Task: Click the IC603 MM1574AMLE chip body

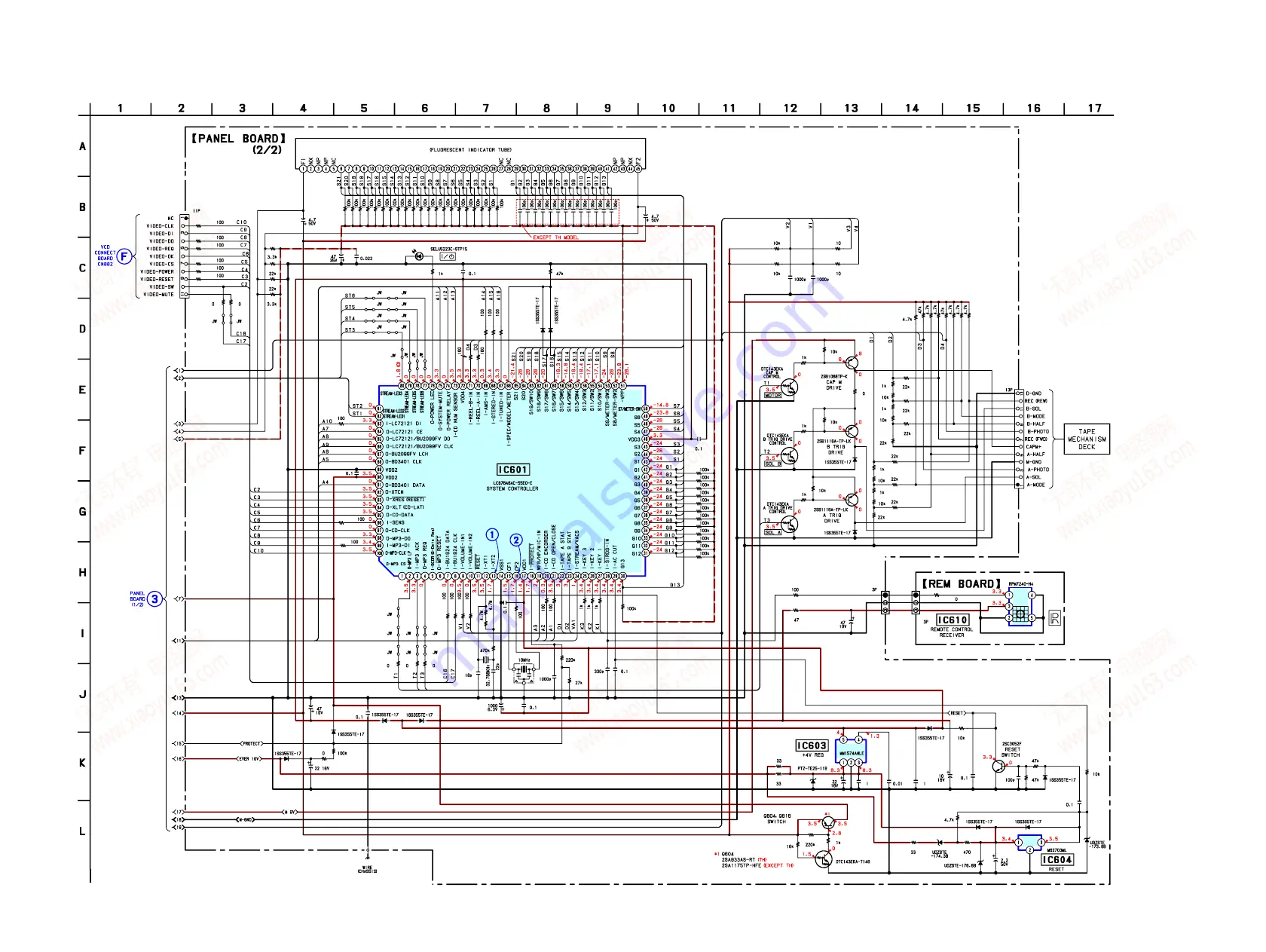Action: [852, 751]
